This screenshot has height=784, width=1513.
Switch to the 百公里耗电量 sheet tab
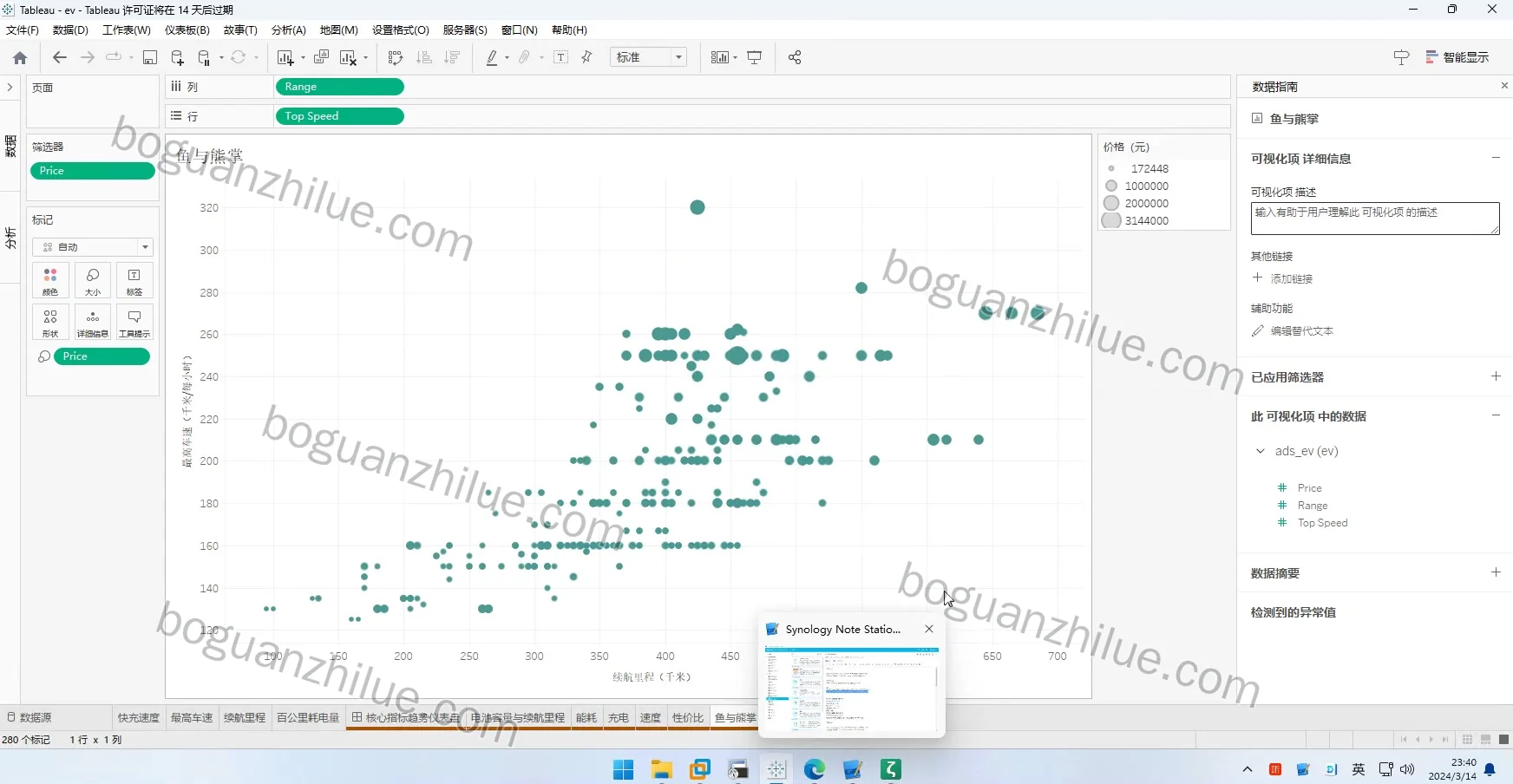[x=308, y=717]
